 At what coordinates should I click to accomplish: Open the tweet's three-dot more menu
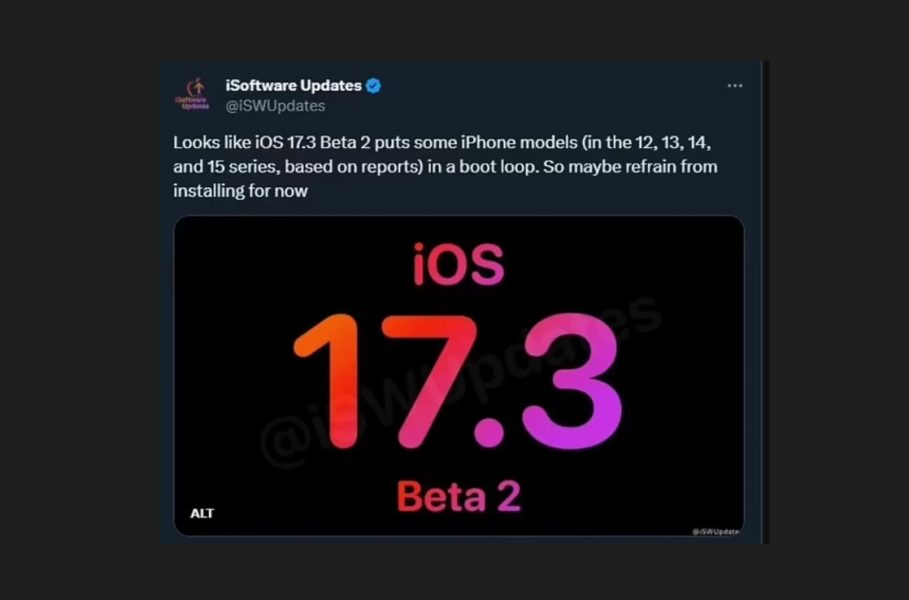[x=735, y=86]
